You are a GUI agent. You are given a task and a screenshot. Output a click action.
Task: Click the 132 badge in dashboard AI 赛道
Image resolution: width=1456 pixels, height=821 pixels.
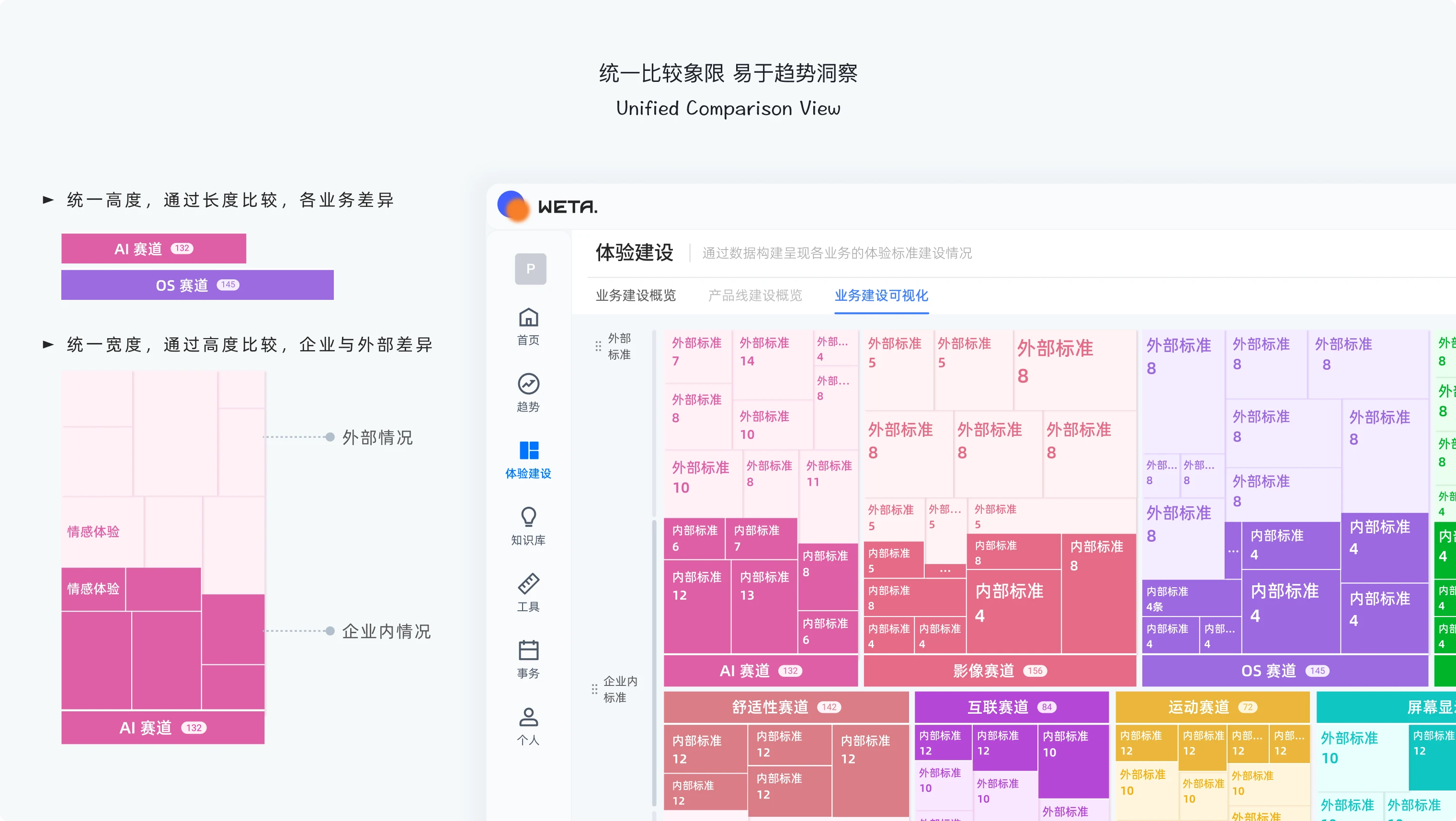pyautogui.click(x=790, y=671)
